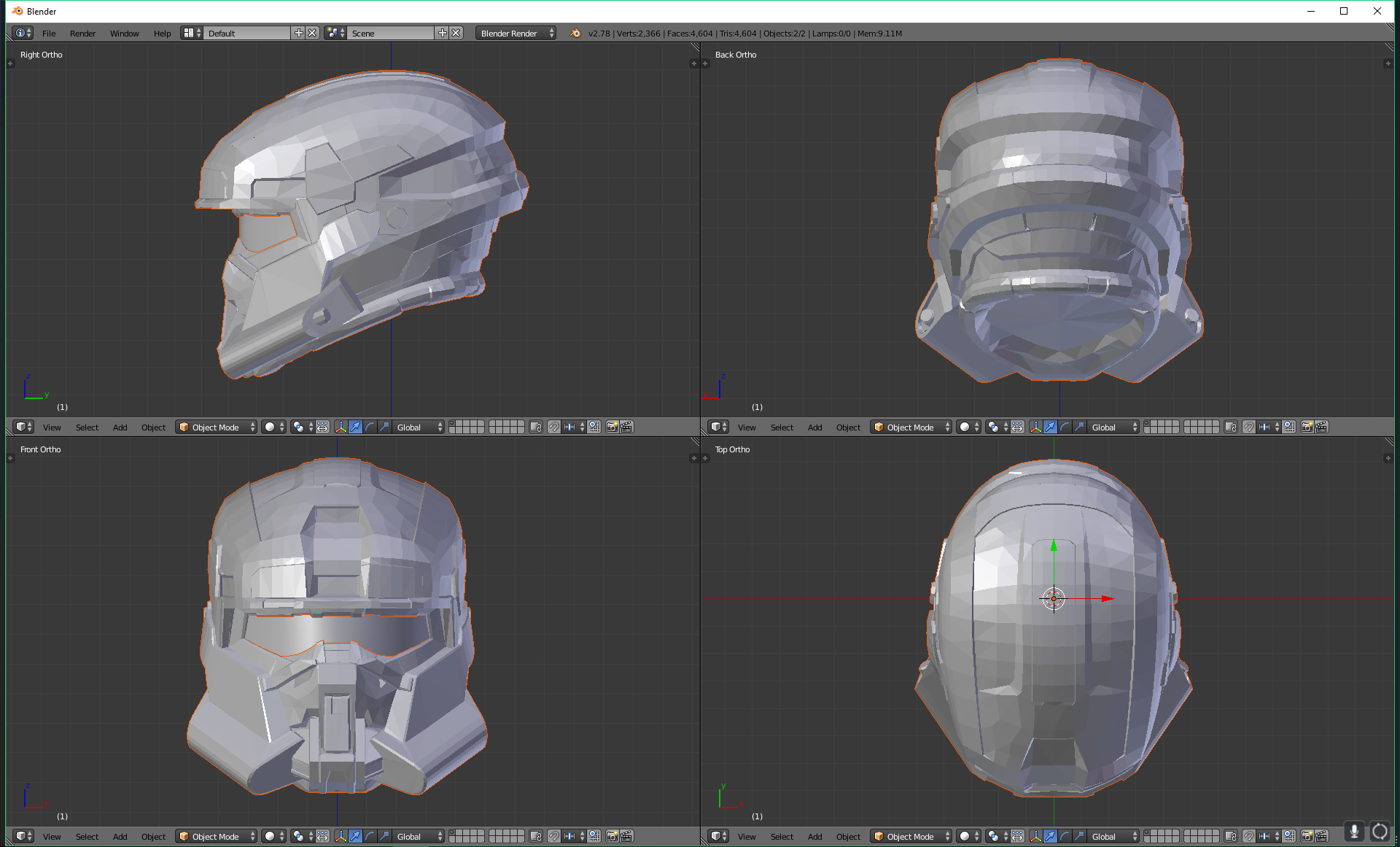
Task: Open snap element selector in Top Ortho viewport
Action: 1268,836
